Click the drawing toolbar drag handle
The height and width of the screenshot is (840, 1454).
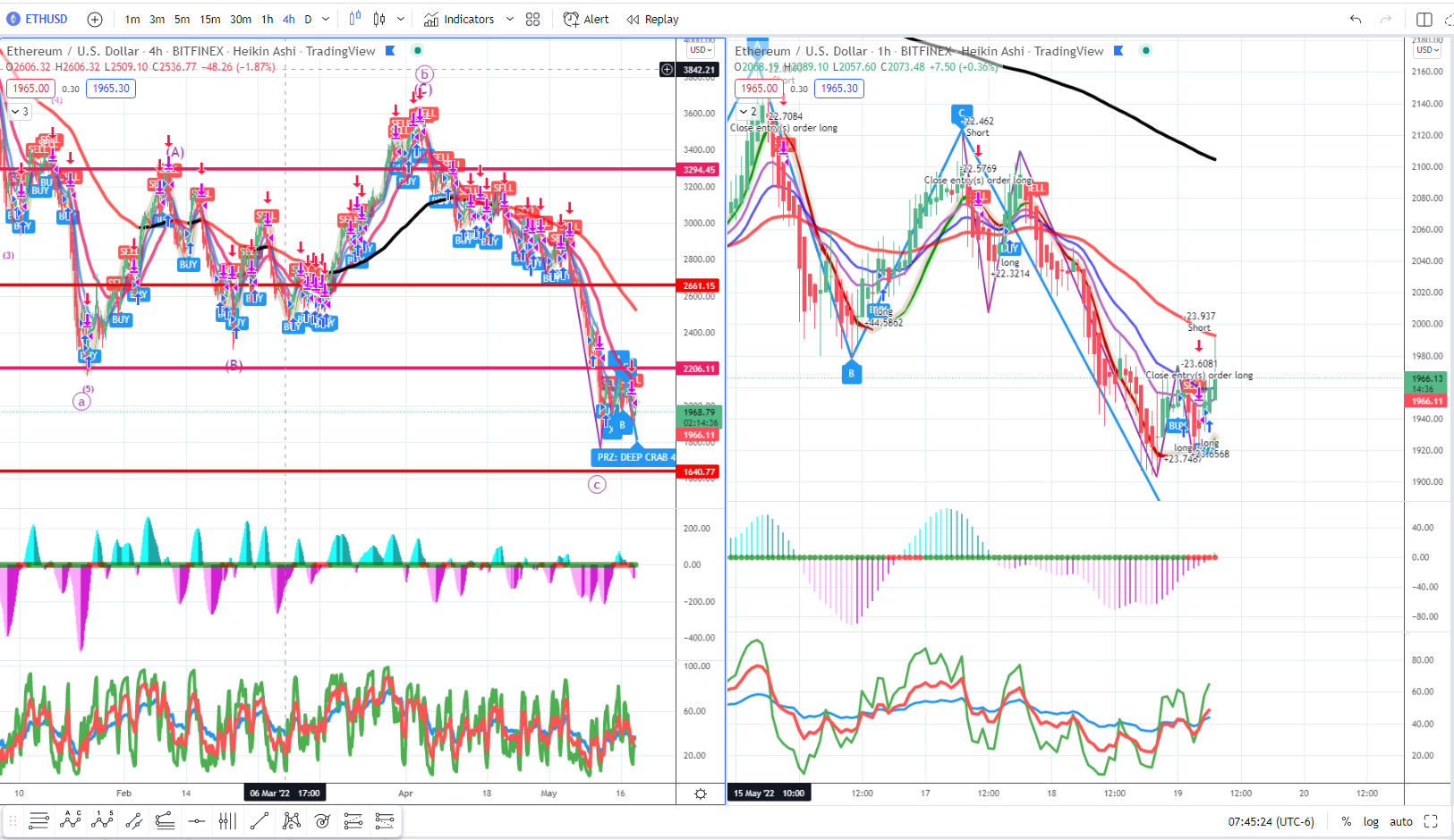click(x=13, y=820)
